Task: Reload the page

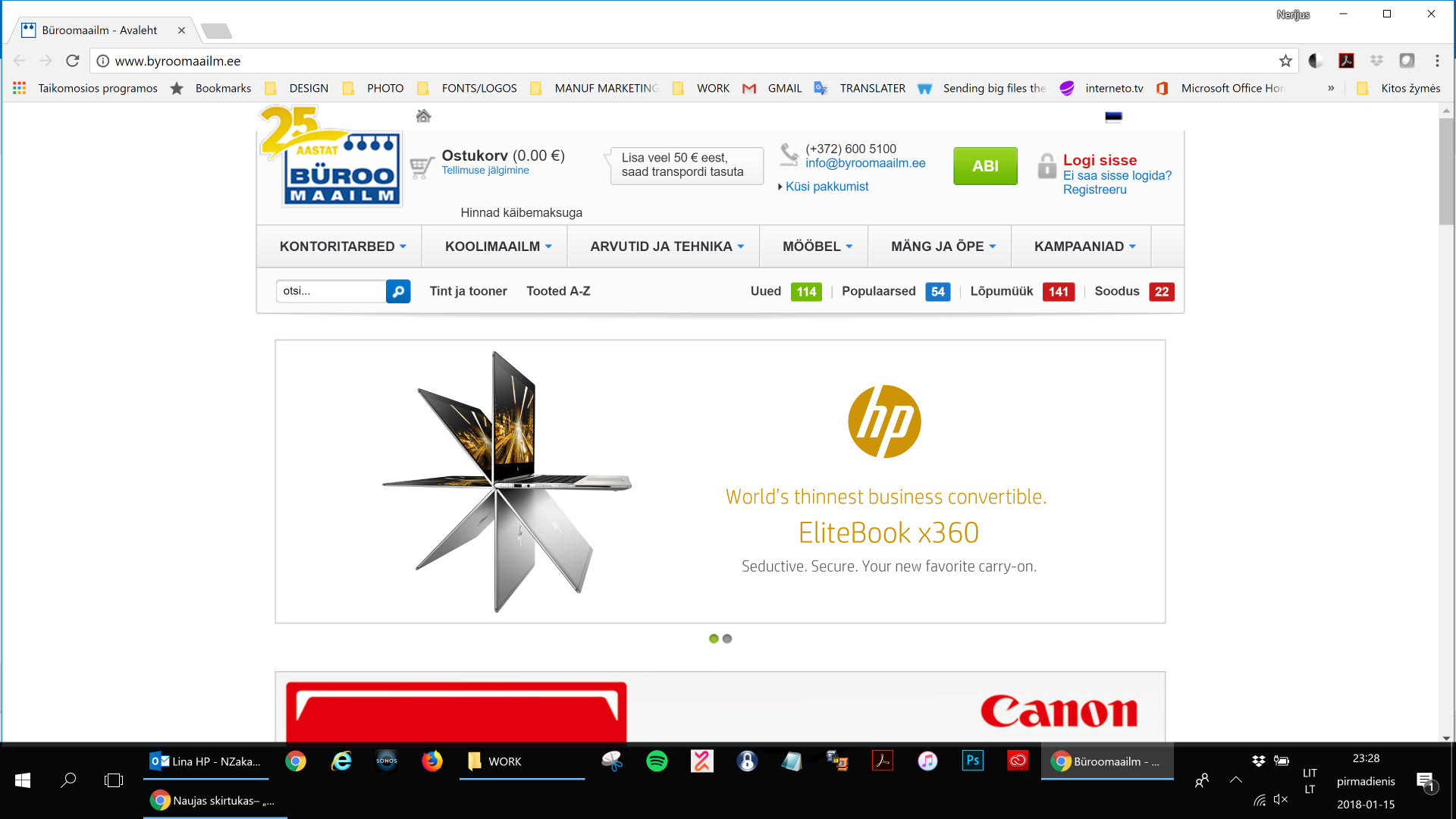Action: point(72,61)
